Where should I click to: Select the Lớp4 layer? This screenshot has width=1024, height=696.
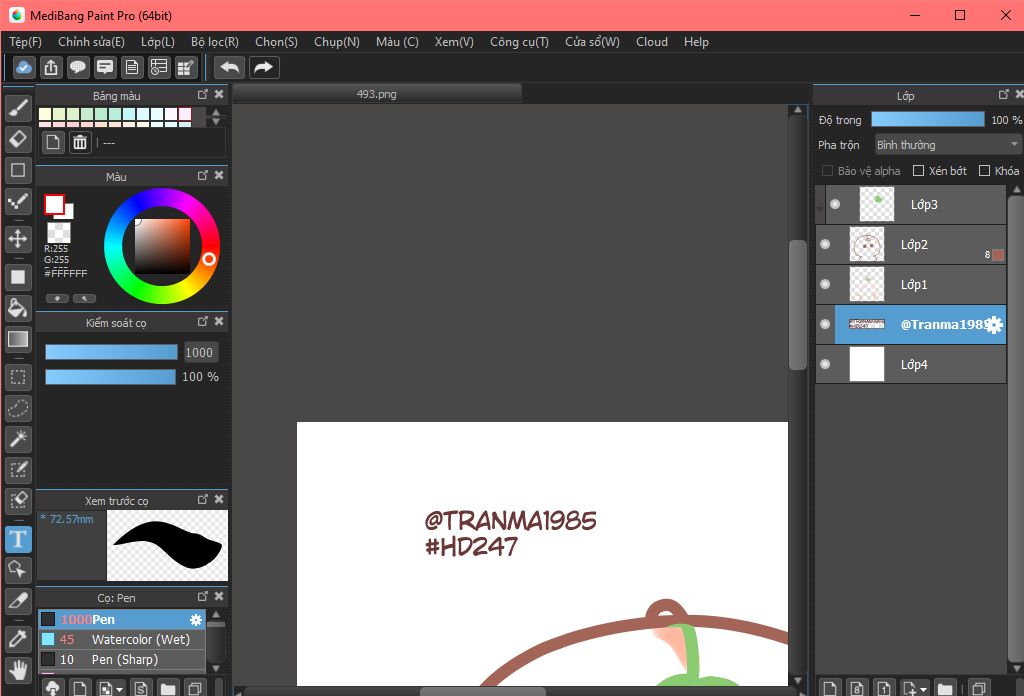click(910, 364)
